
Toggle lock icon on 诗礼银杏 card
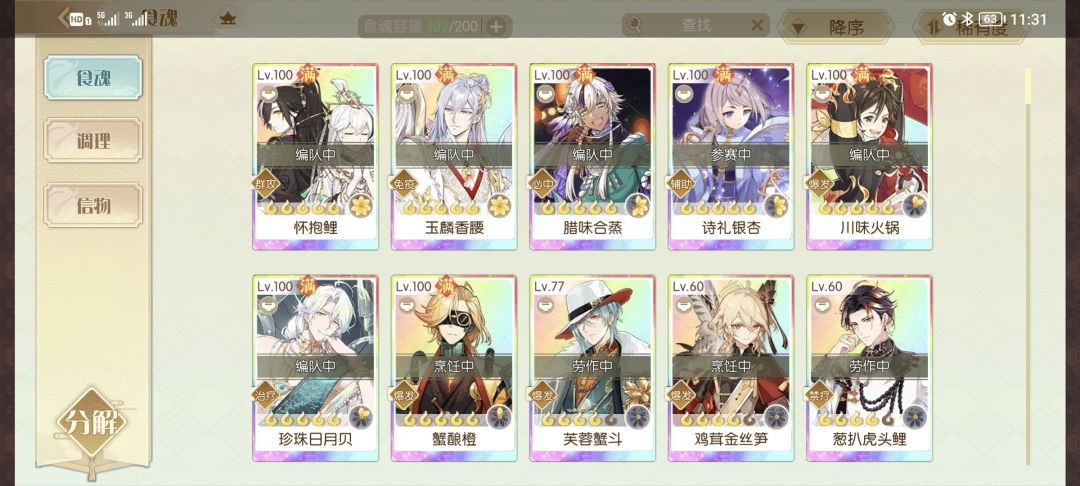click(684, 92)
